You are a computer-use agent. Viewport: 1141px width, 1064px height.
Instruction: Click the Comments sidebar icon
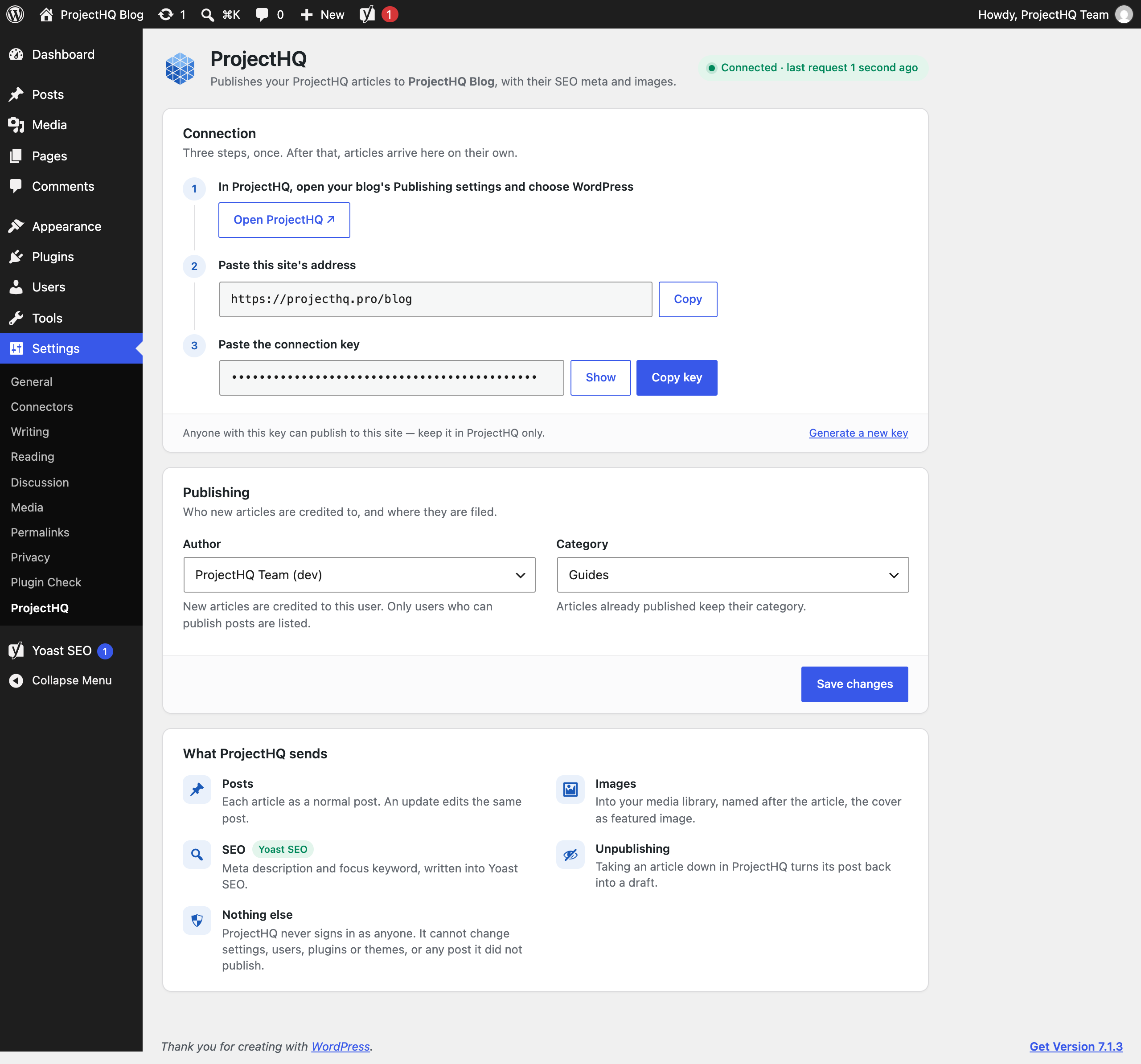pyautogui.click(x=16, y=186)
